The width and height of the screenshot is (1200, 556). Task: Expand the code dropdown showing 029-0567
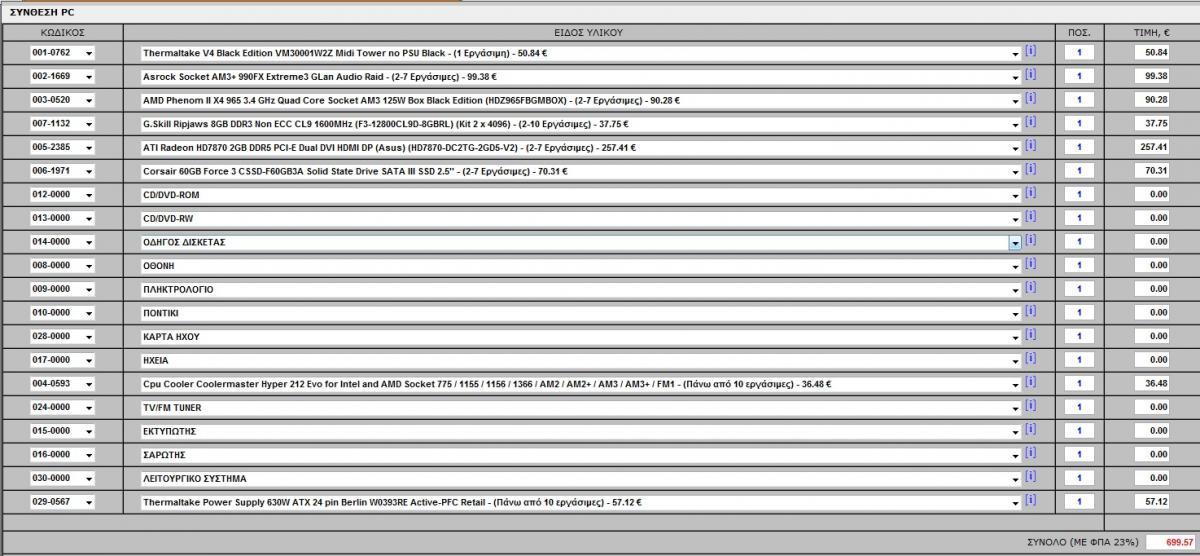[x=62, y=502]
